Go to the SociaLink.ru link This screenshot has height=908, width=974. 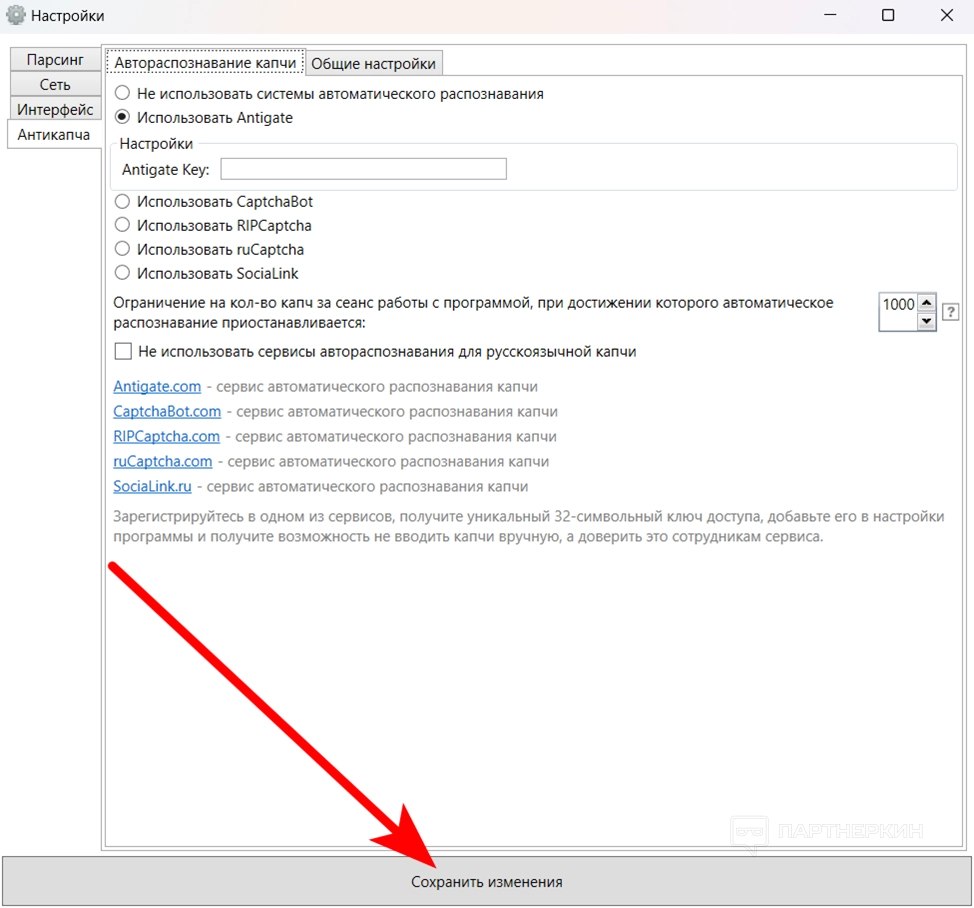point(152,486)
